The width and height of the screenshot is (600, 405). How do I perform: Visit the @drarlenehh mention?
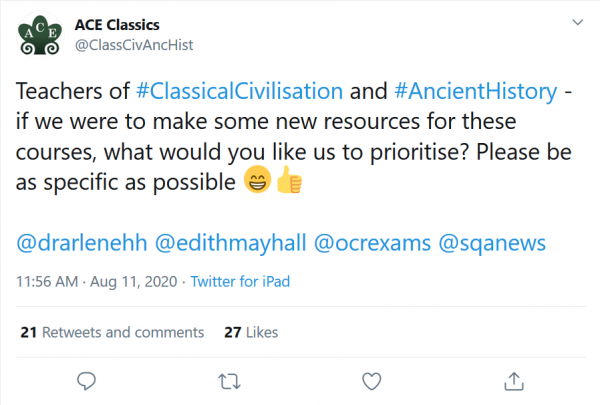pos(82,243)
